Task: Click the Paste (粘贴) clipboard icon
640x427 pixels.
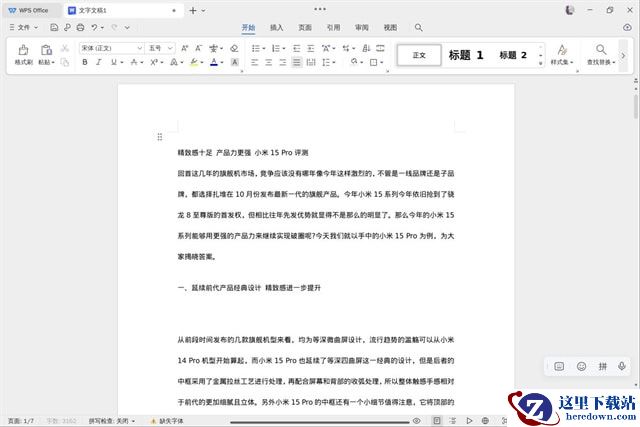Action: coord(46,50)
